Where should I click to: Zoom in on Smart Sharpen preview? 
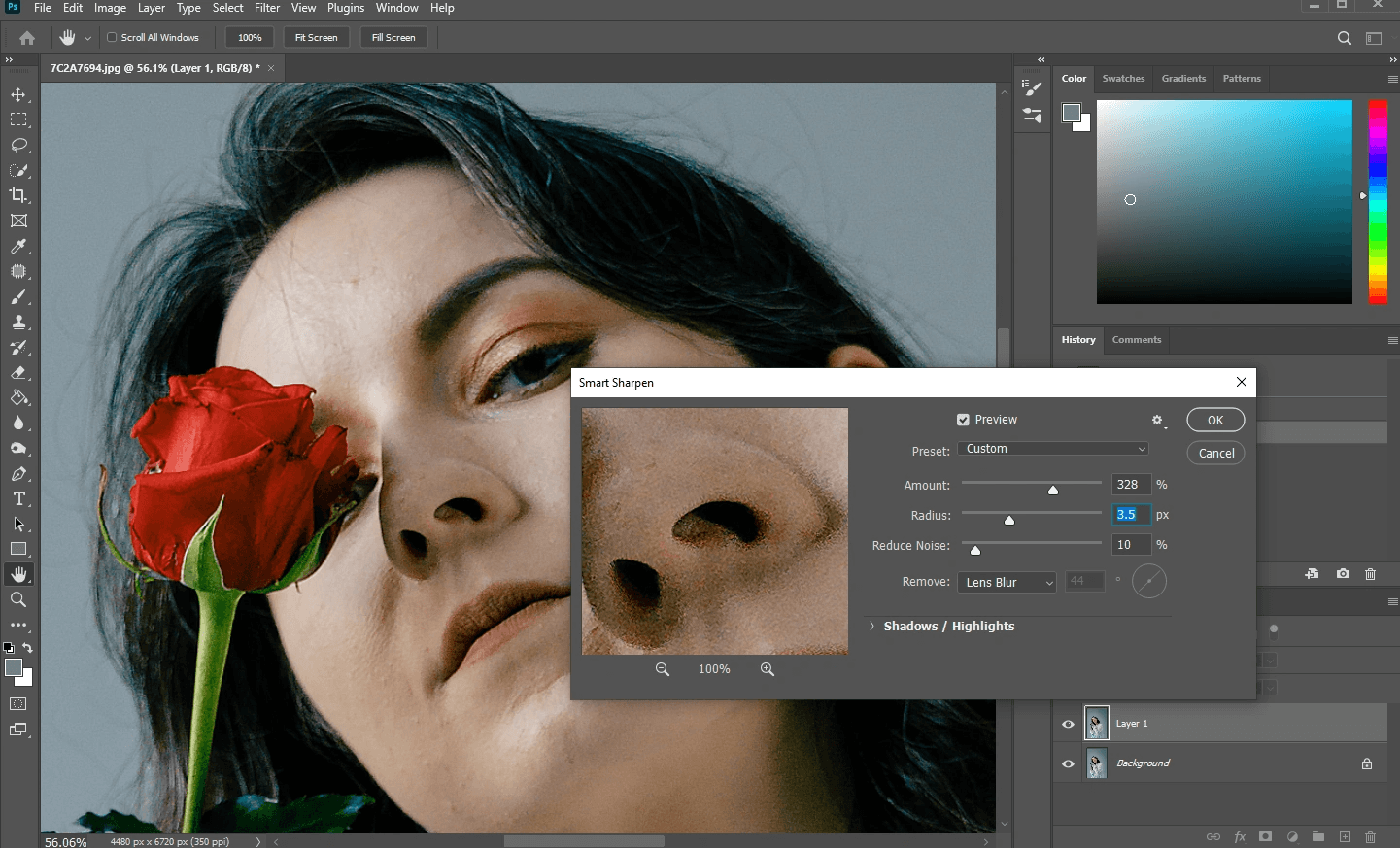(767, 669)
